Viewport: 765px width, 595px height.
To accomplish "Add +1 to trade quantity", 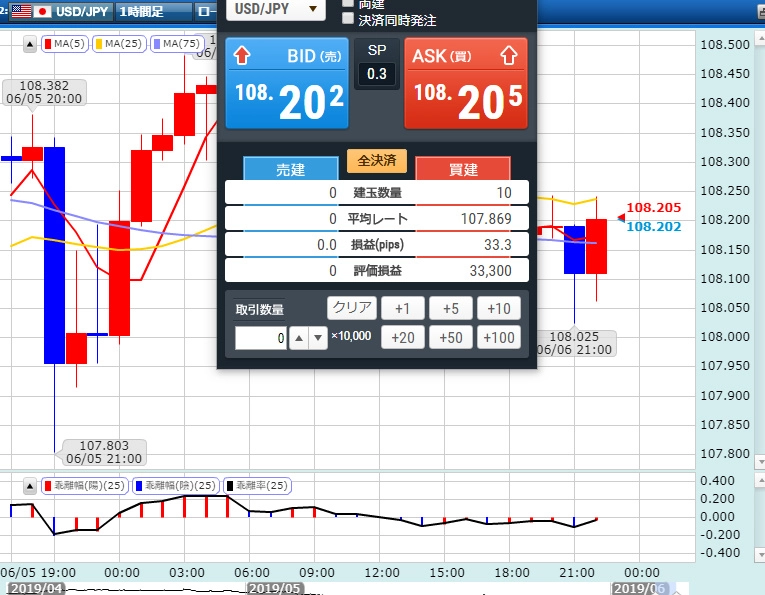I will pos(403,308).
